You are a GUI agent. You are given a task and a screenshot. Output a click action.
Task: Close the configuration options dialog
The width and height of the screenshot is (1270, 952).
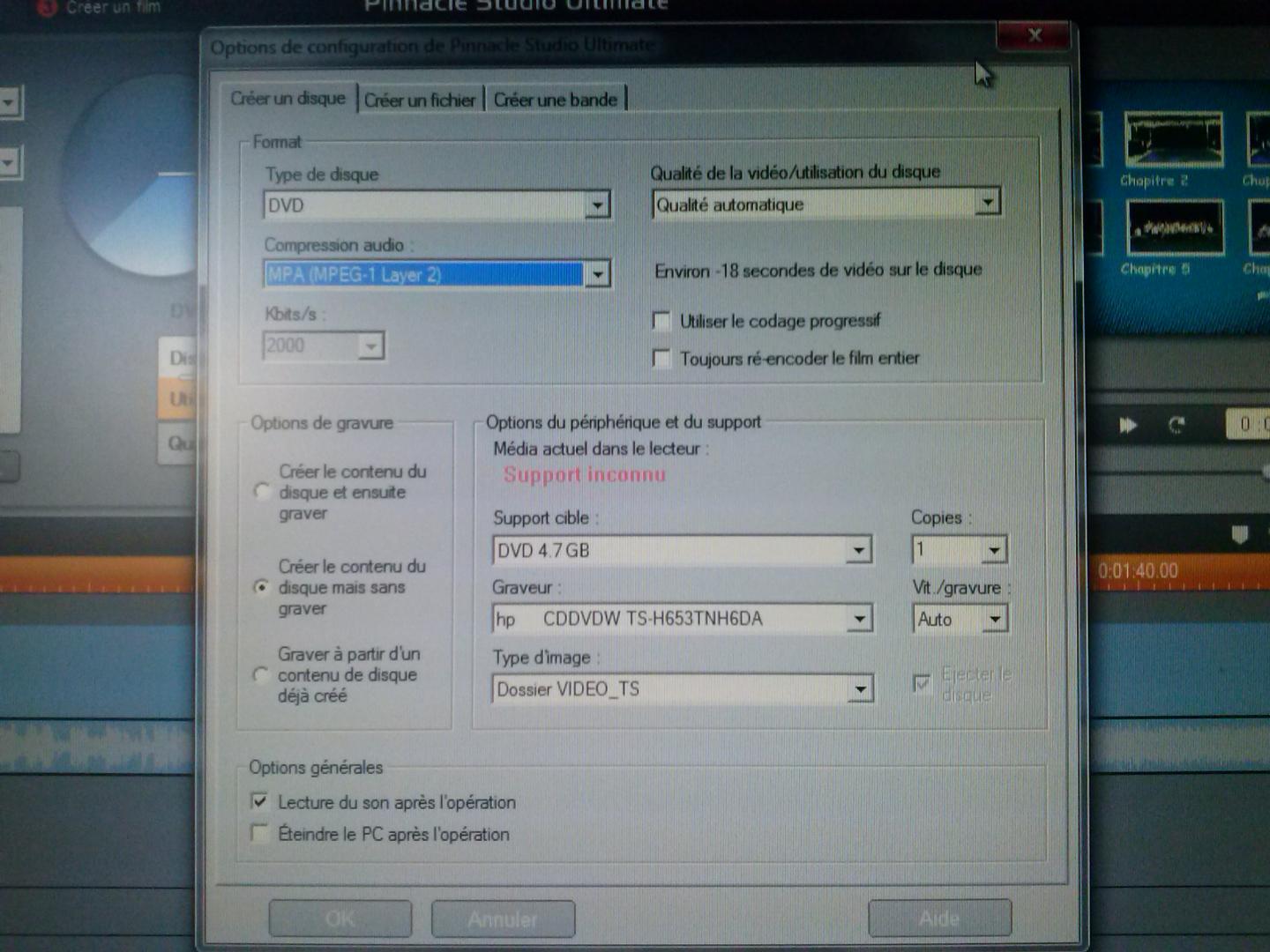1035,35
